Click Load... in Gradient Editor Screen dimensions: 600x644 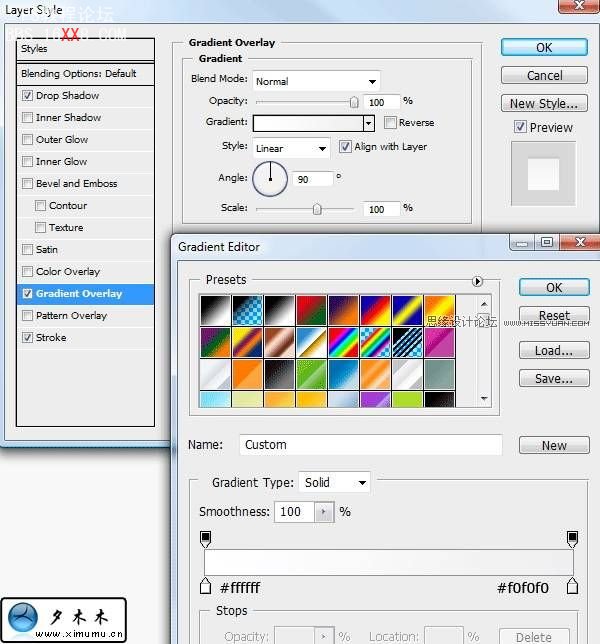(553, 351)
